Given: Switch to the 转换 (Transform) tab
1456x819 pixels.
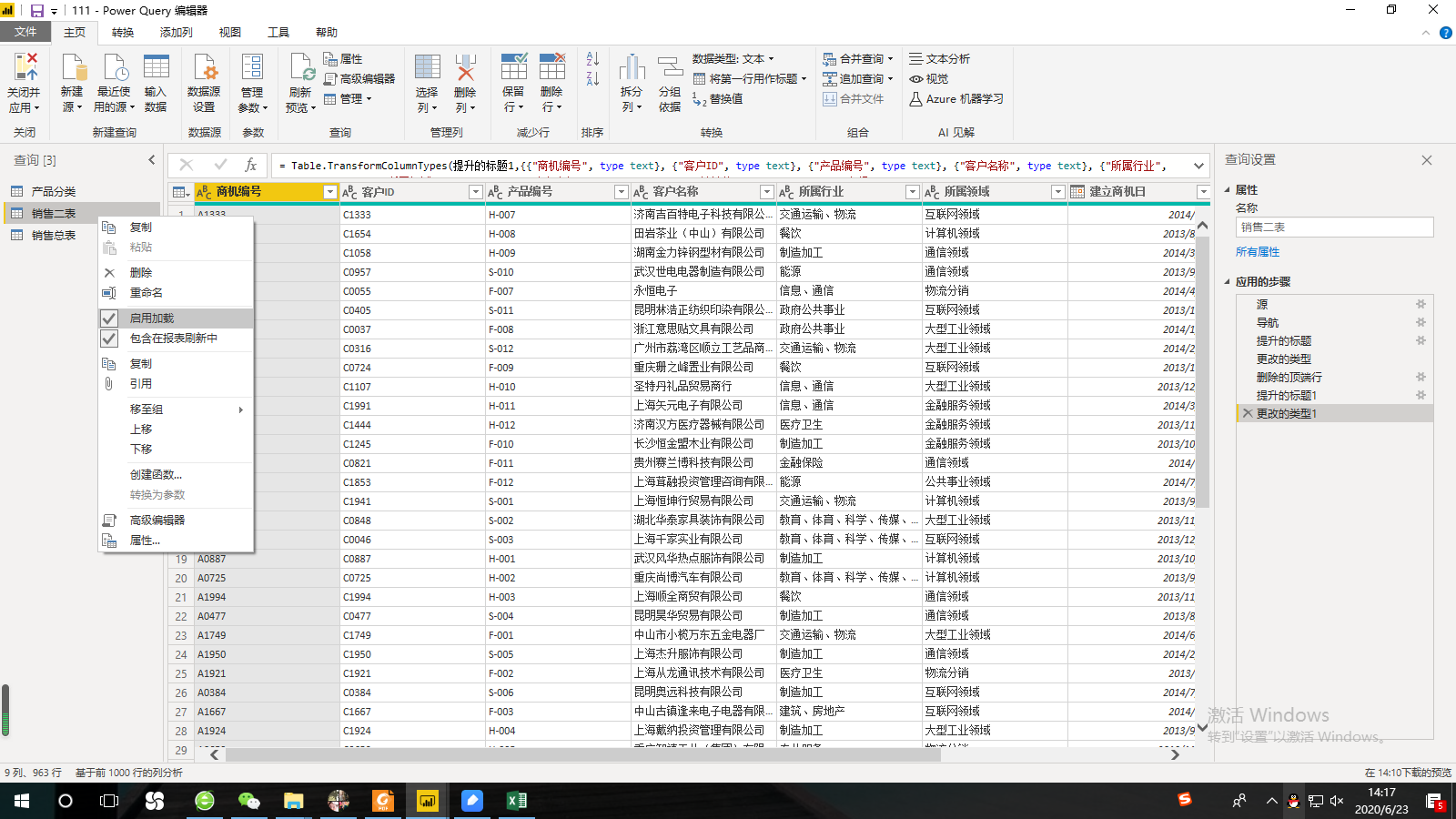Looking at the screenshot, I should [x=123, y=32].
